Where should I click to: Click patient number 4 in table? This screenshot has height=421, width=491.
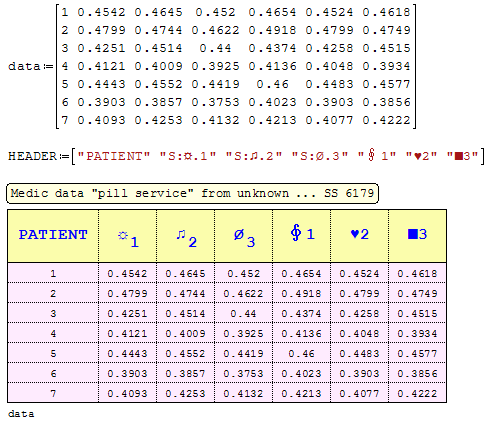coord(53,333)
